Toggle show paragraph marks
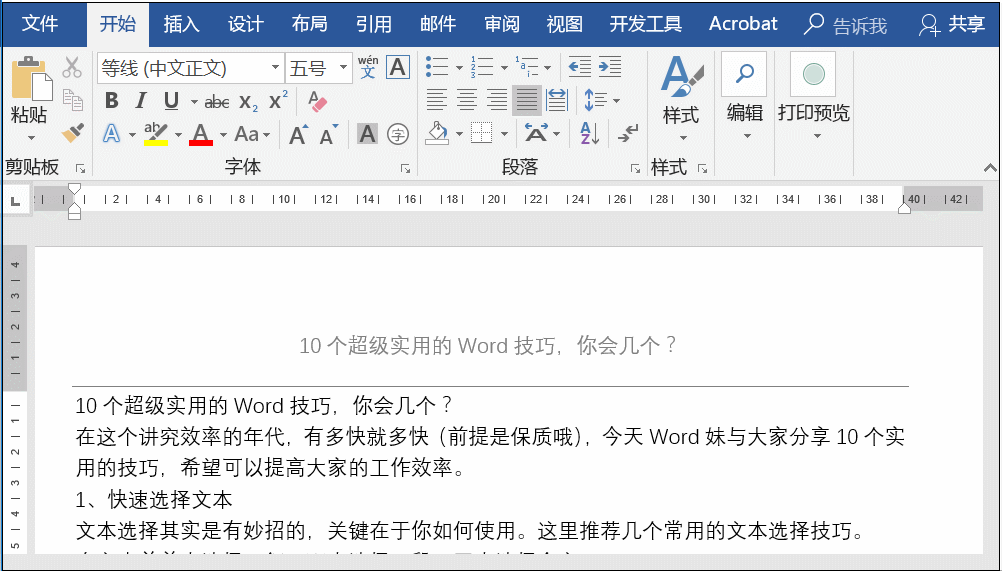Viewport: 1002px width, 571px height. 628,133
